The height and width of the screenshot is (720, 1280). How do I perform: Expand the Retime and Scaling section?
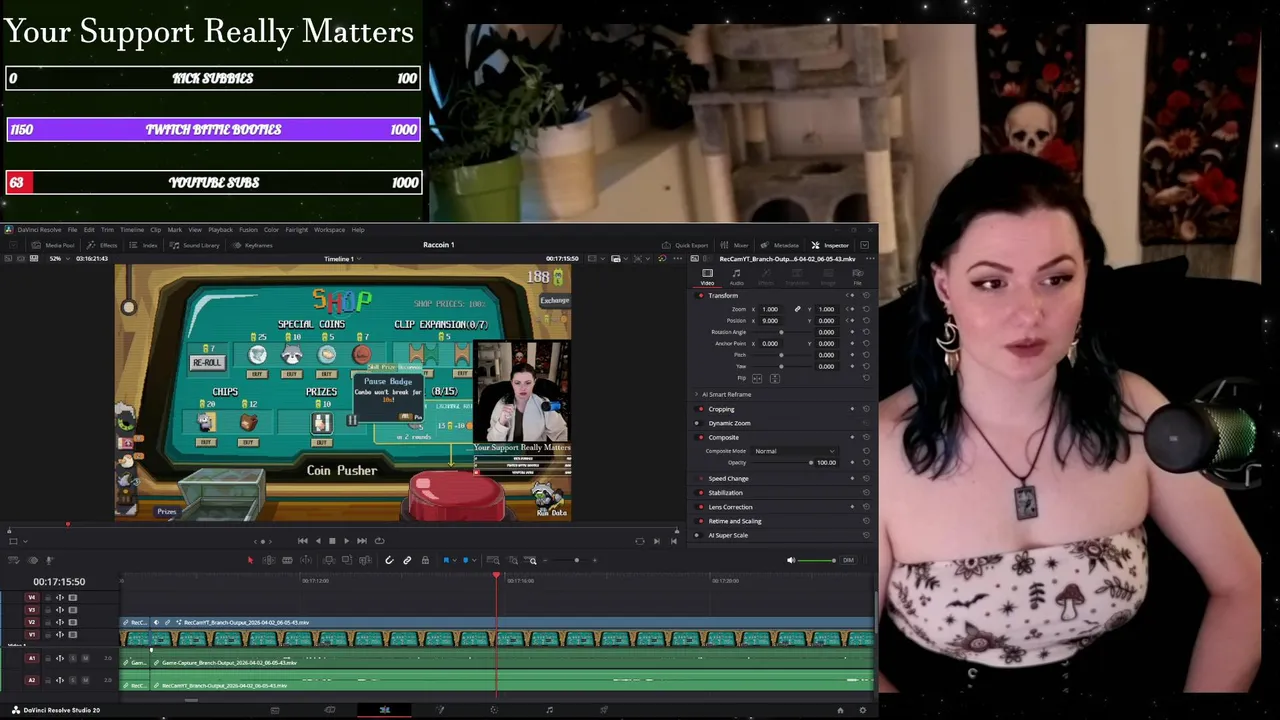point(735,521)
